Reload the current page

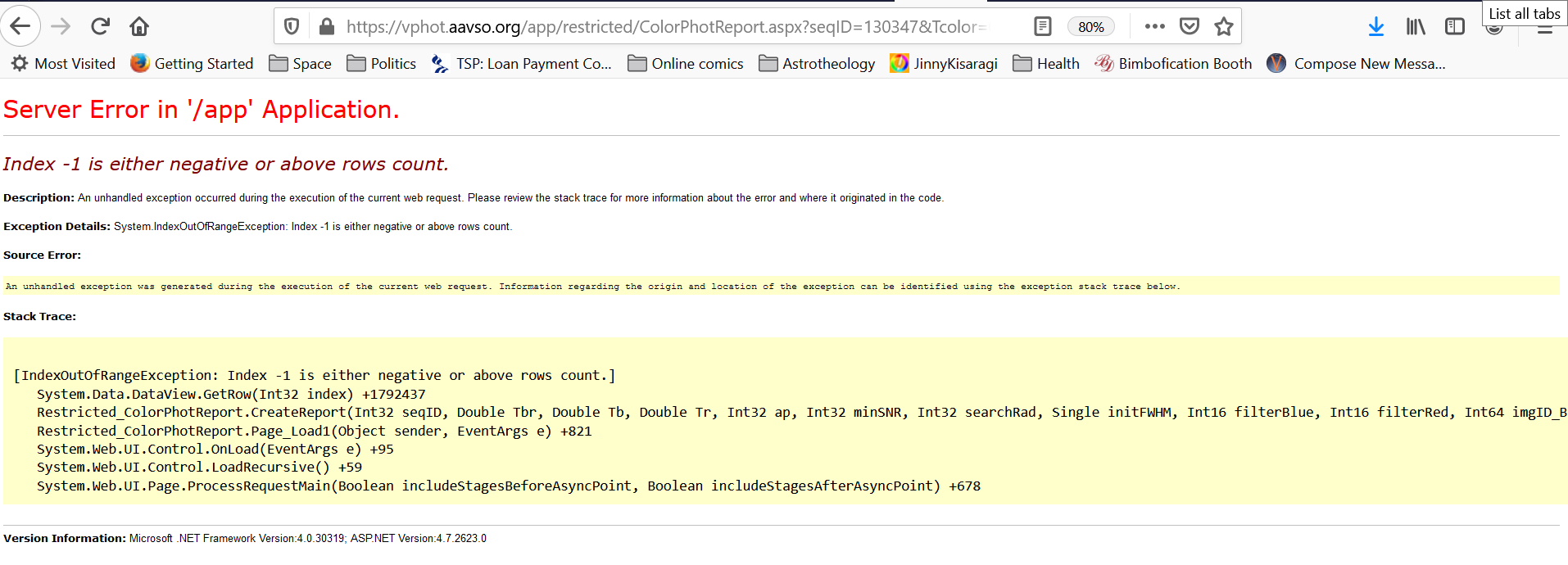pos(100,26)
